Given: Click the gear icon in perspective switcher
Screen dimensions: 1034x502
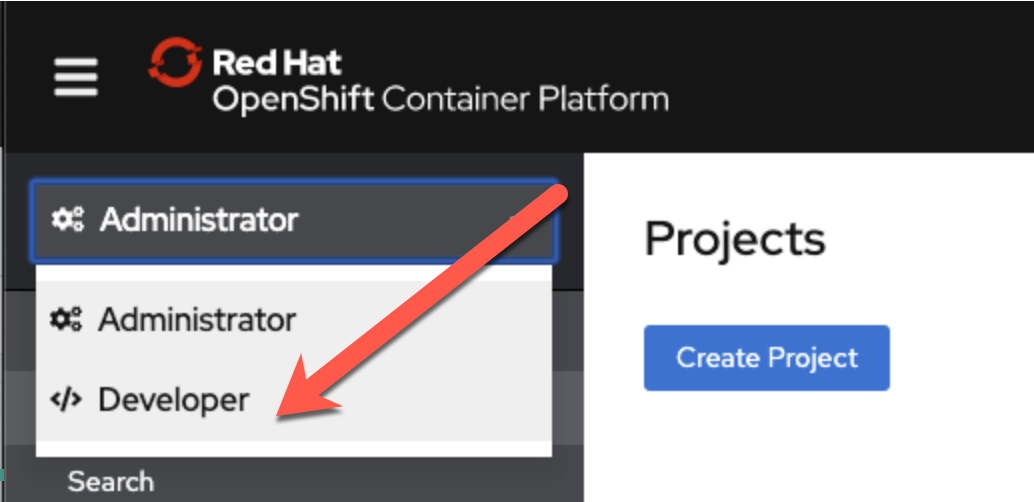Looking at the screenshot, I should [x=68, y=220].
